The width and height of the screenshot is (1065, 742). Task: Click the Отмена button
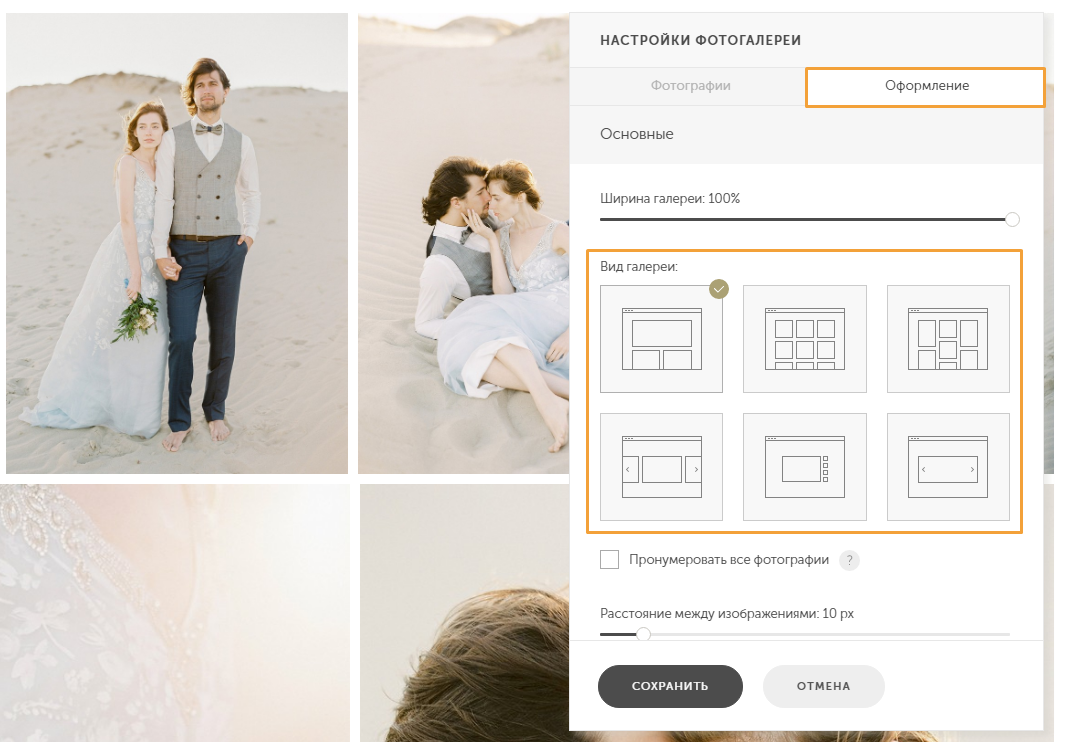click(x=823, y=686)
